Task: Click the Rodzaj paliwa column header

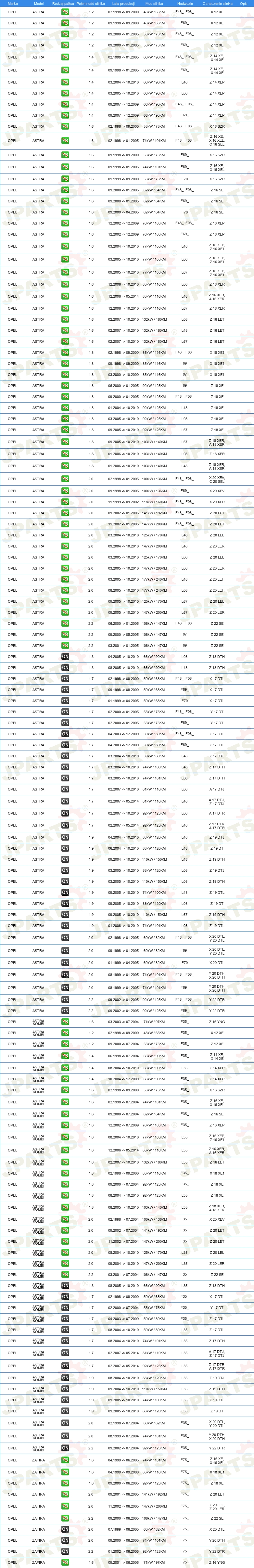Action: pyautogui.click(x=63, y=3)
